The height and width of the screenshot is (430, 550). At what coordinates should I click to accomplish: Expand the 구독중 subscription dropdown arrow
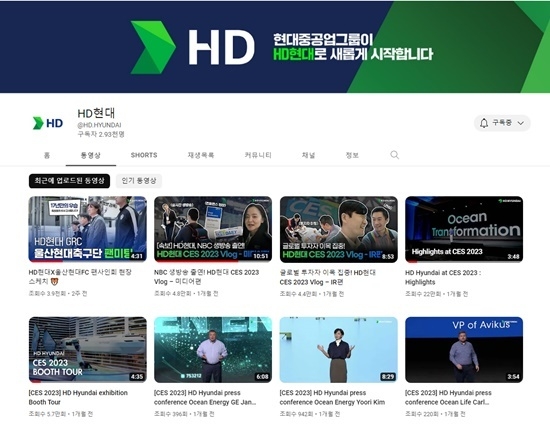(x=521, y=123)
